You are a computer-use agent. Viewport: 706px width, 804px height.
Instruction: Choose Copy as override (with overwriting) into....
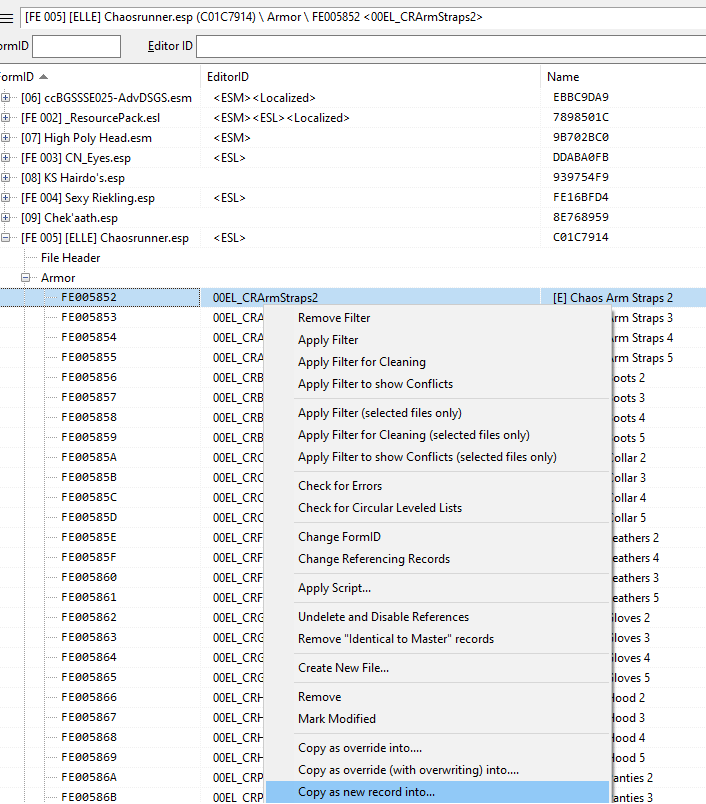pos(408,770)
